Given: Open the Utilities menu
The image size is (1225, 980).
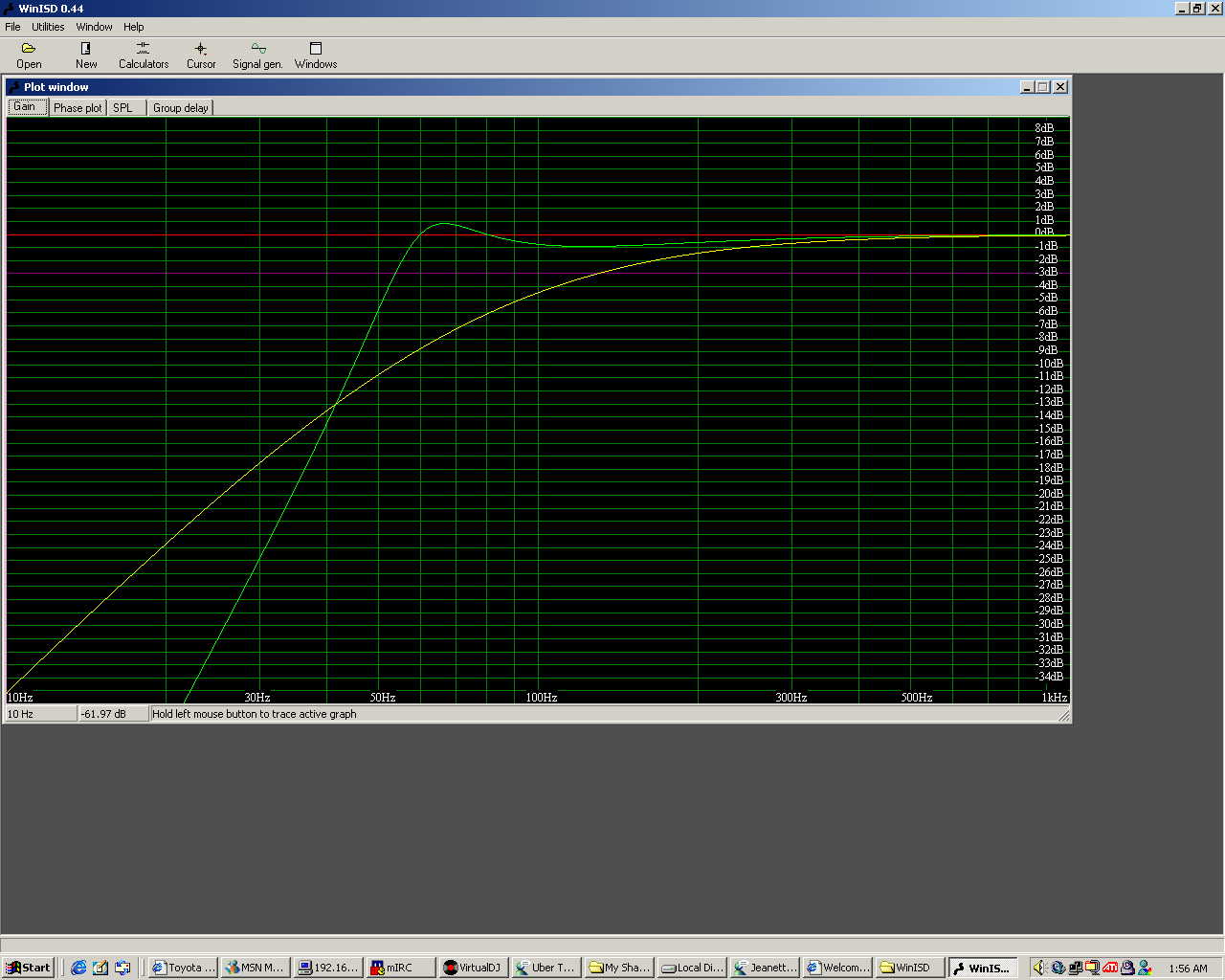Looking at the screenshot, I should (x=48, y=27).
